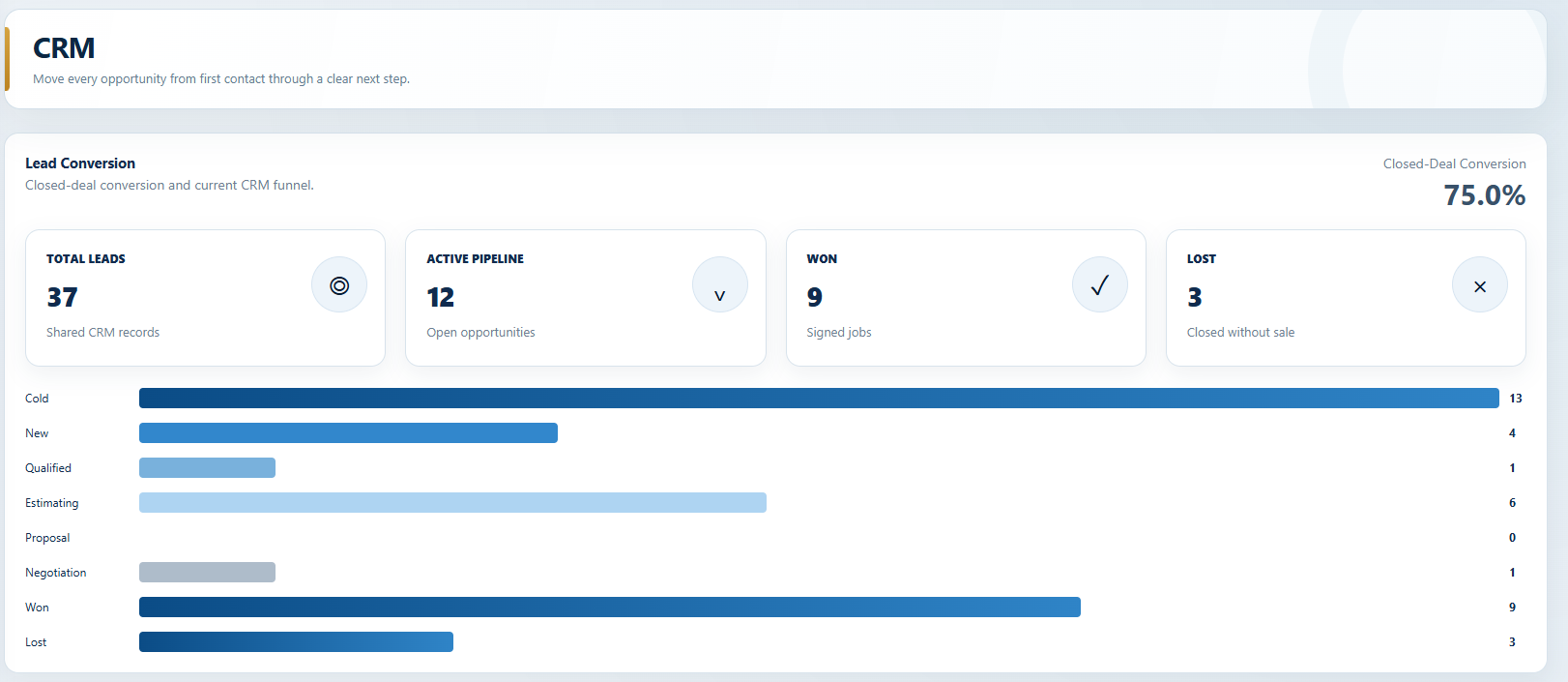Open the Lost summary card
This screenshot has height=682, width=1568.
pyautogui.click(x=1346, y=298)
